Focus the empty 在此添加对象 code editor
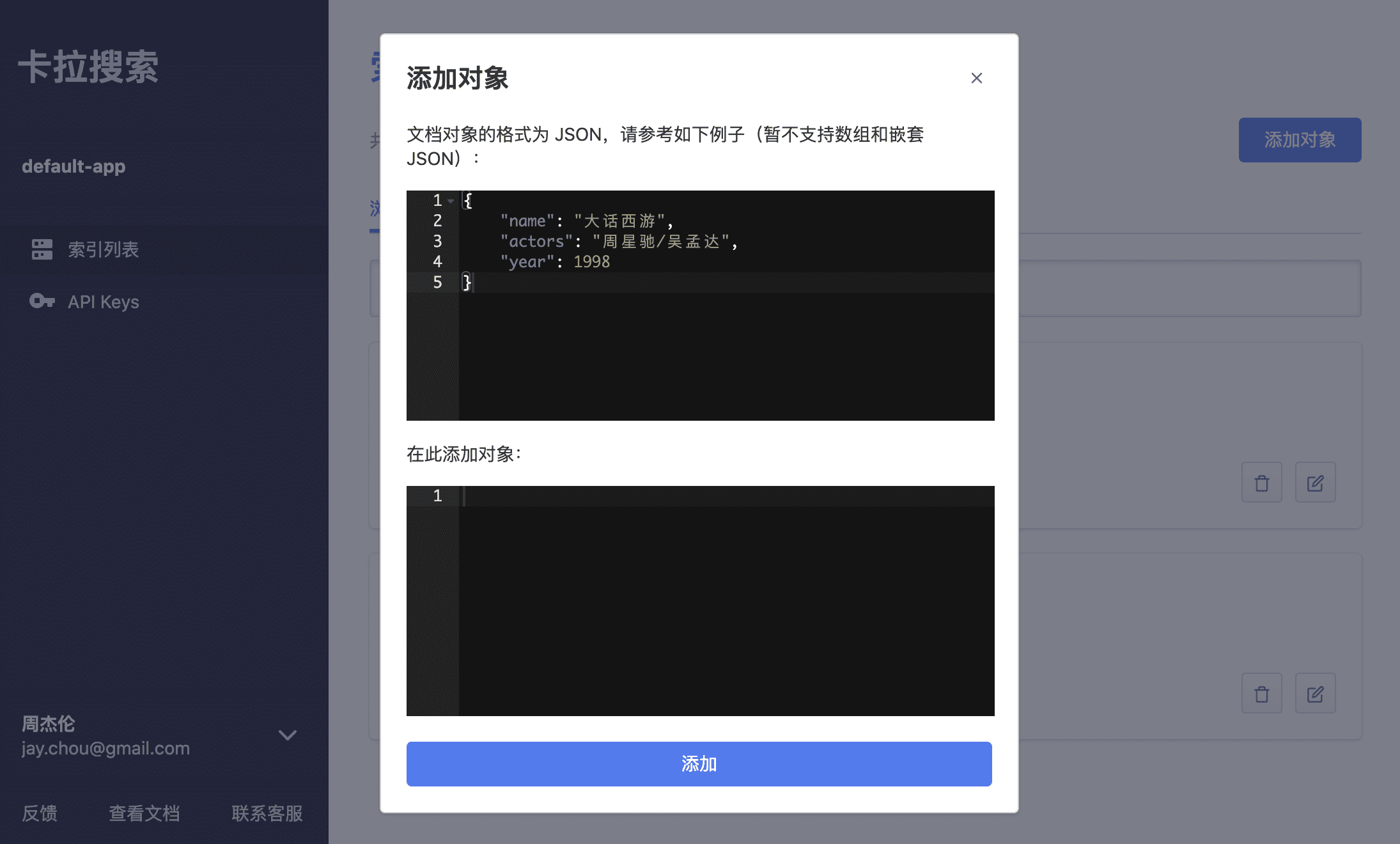The image size is (1400, 844). (x=726, y=601)
